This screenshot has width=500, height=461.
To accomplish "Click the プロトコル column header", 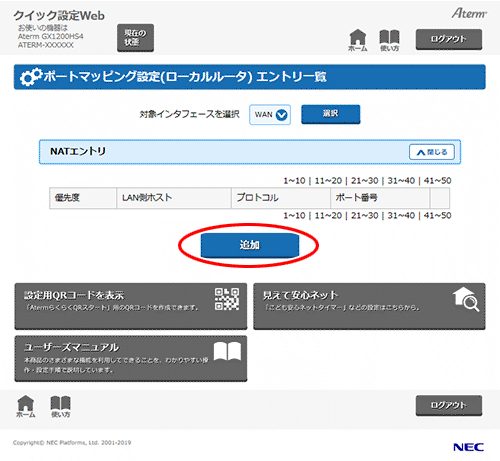I will (281, 198).
